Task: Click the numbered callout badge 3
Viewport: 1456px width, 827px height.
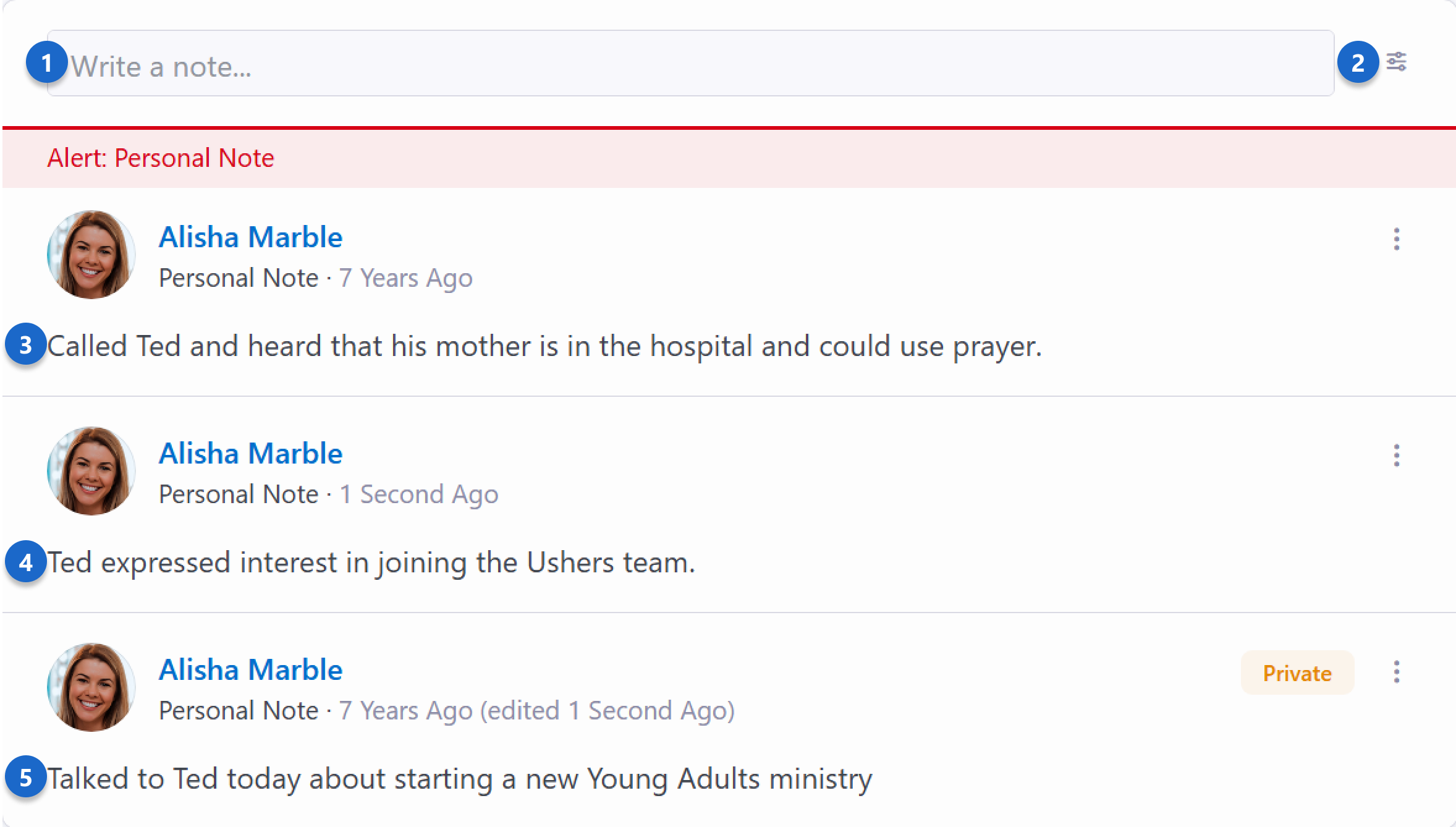Action: [25, 345]
